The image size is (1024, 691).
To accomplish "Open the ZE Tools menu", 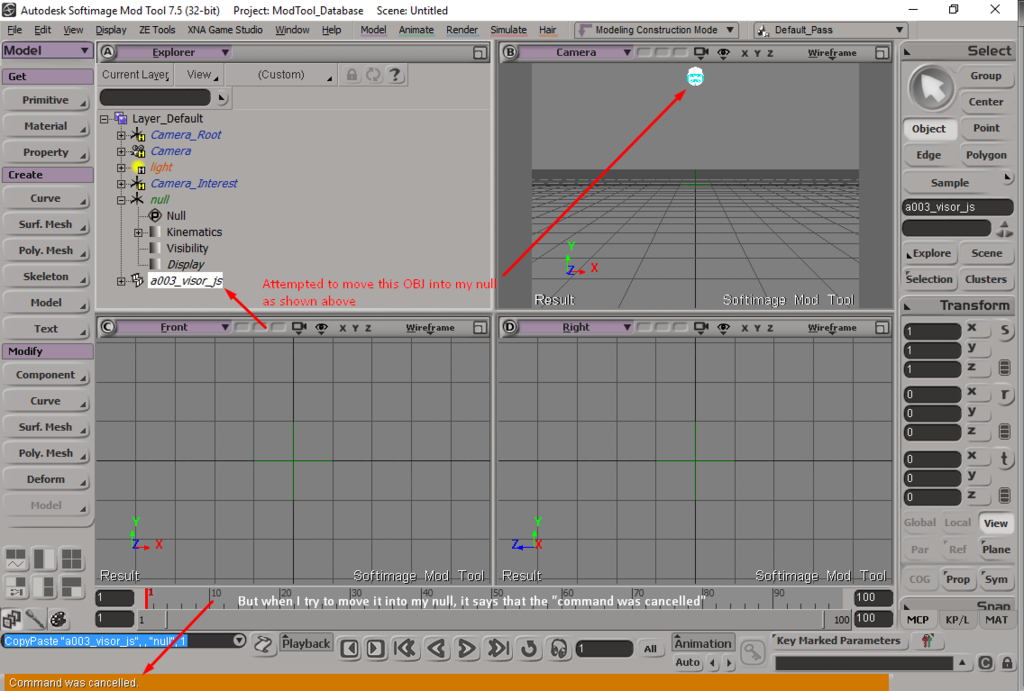I will 157,30.
